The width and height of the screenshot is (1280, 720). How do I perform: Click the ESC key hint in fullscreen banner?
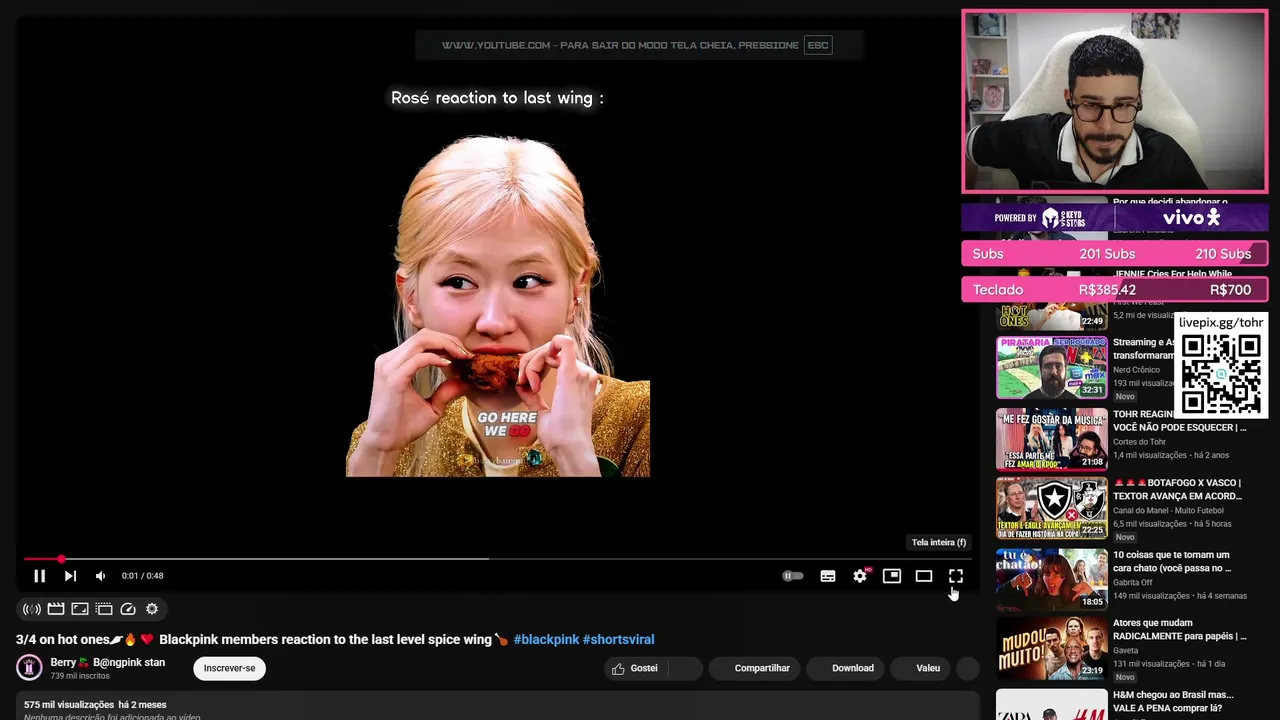818,45
